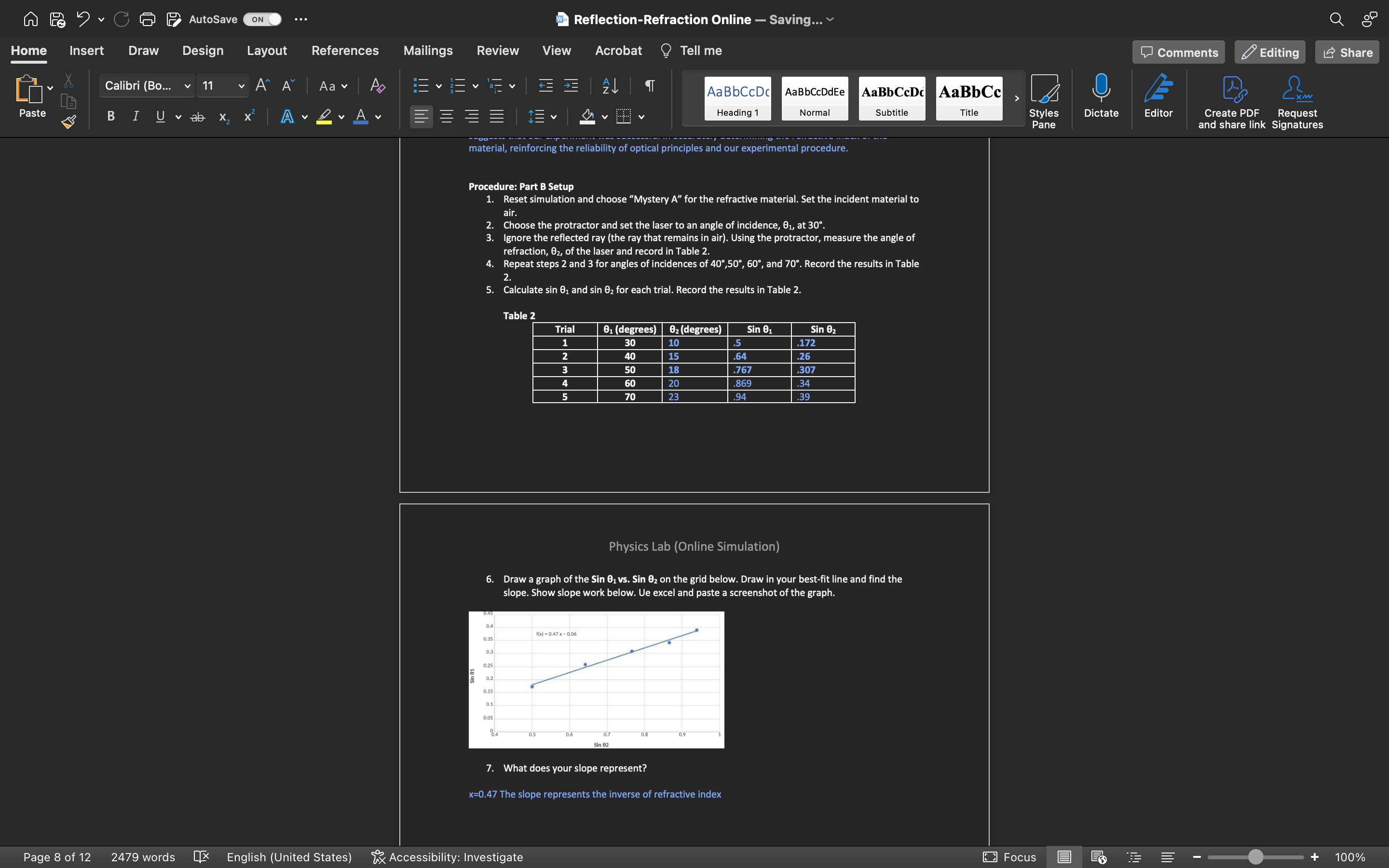The image size is (1389, 868).
Task: Toggle bold formatting
Action: [111, 117]
